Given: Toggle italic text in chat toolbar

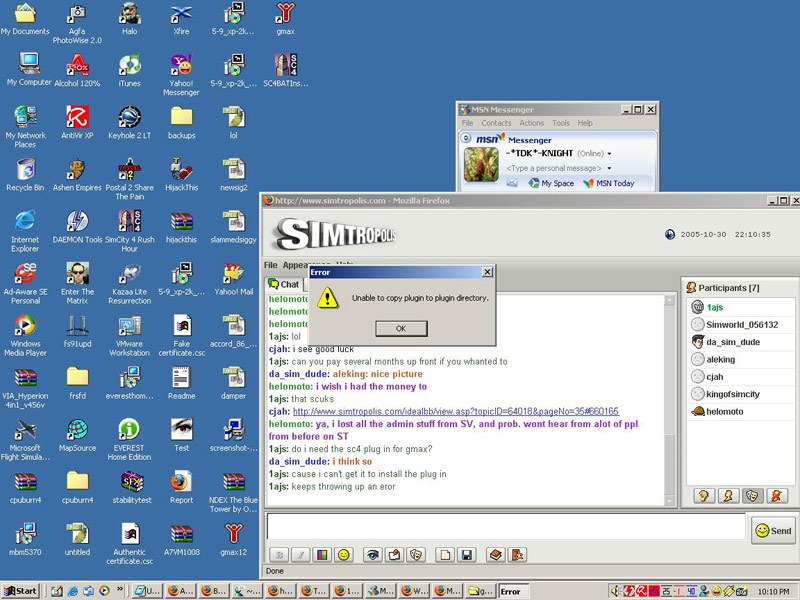Looking at the screenshot, I should pos(301,555).
